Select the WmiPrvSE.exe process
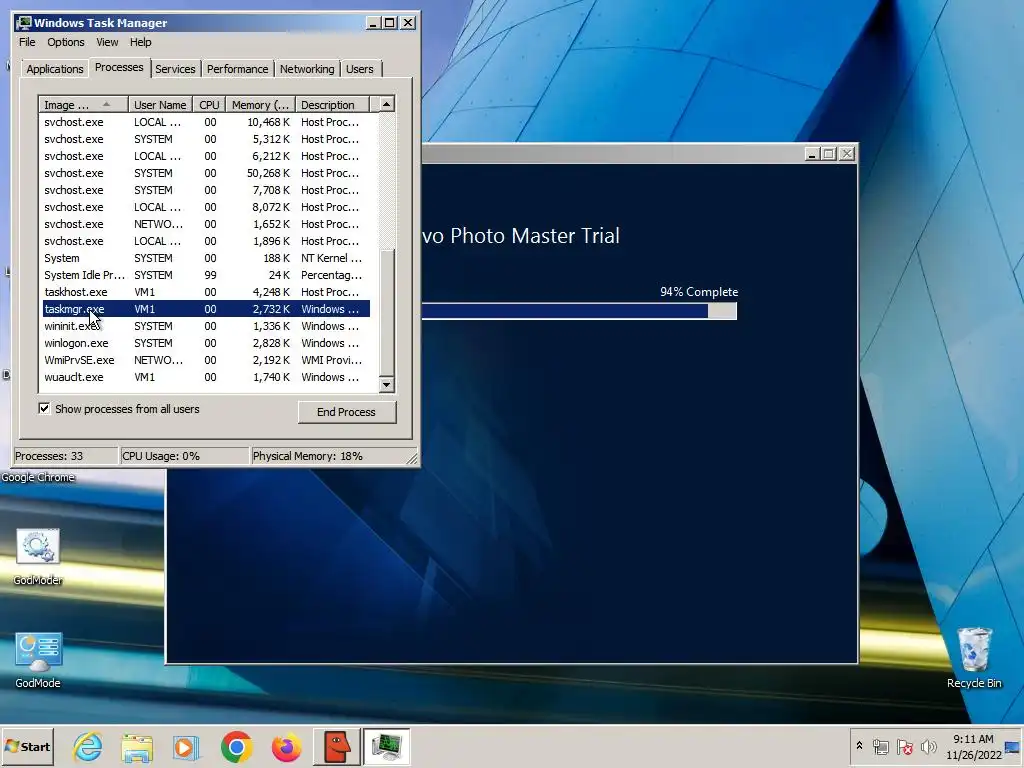 coord(206,360)
